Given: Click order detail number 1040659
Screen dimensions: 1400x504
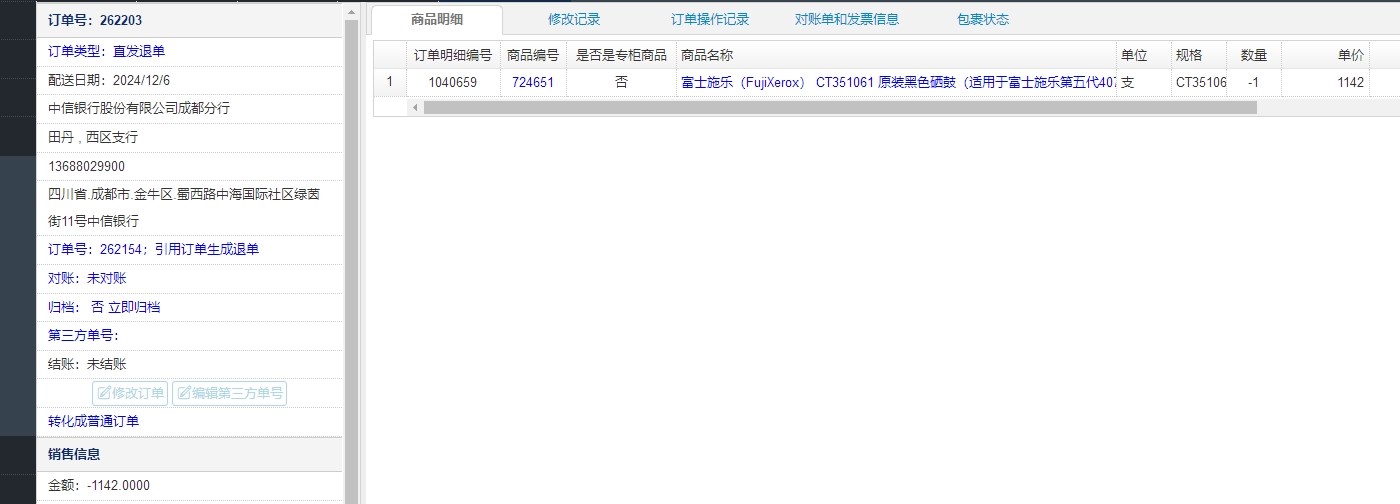Looking at the screenshot, I should [453, 83].
